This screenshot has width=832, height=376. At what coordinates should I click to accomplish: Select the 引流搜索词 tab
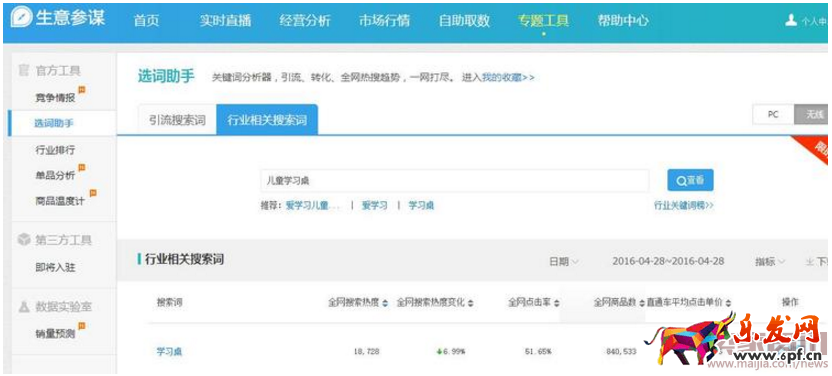tap(177, 120)
